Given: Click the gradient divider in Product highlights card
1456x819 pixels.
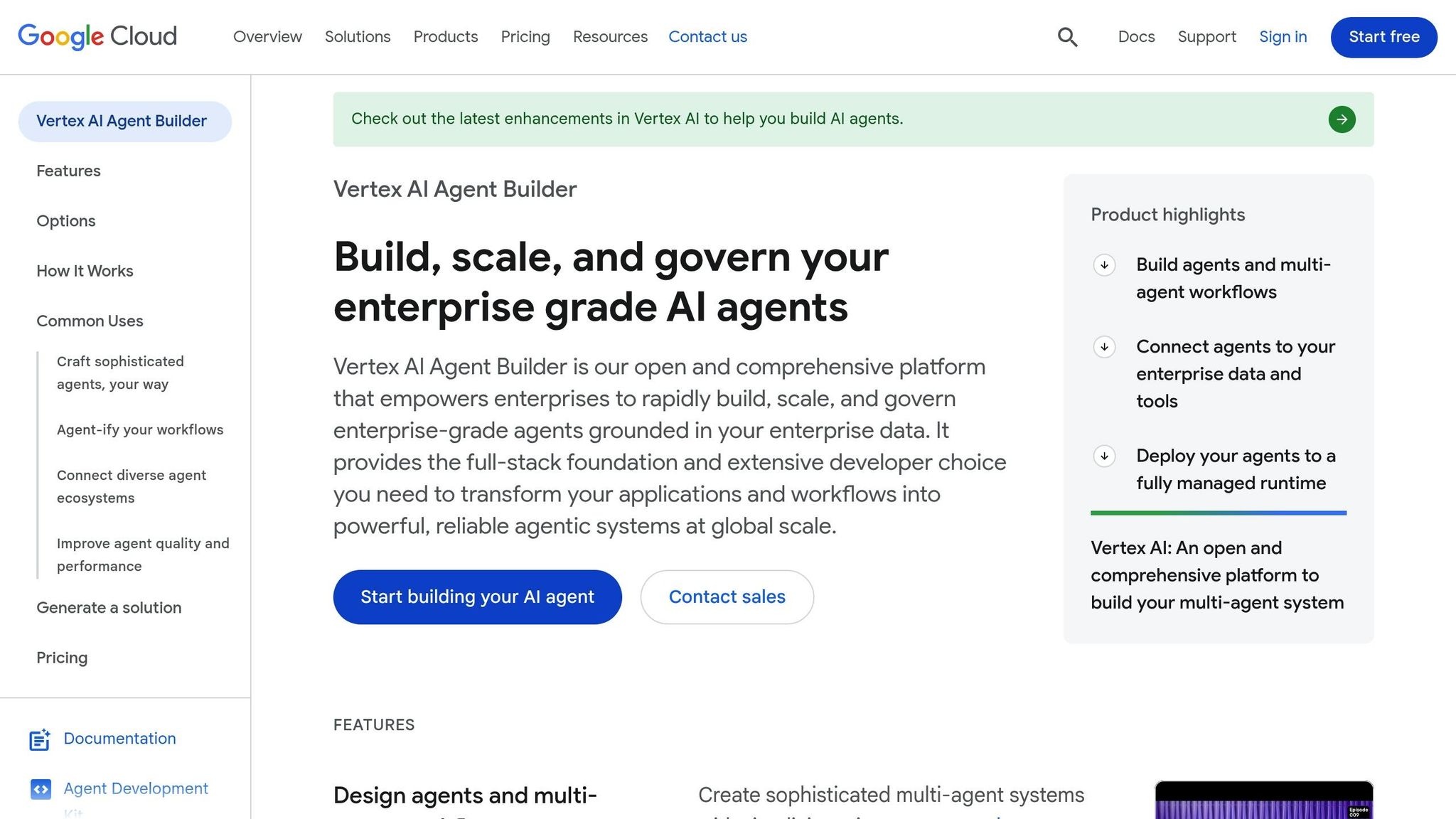Looking at the screenshot, I should [x=1218, y=513].
